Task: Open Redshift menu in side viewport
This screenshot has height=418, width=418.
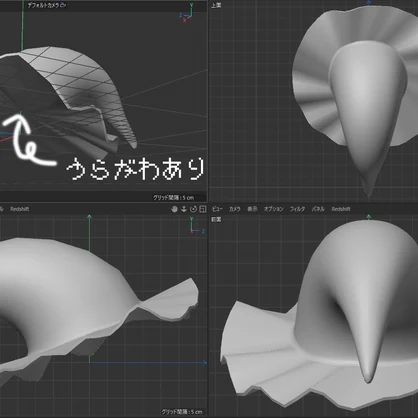Action: [20, 209]
